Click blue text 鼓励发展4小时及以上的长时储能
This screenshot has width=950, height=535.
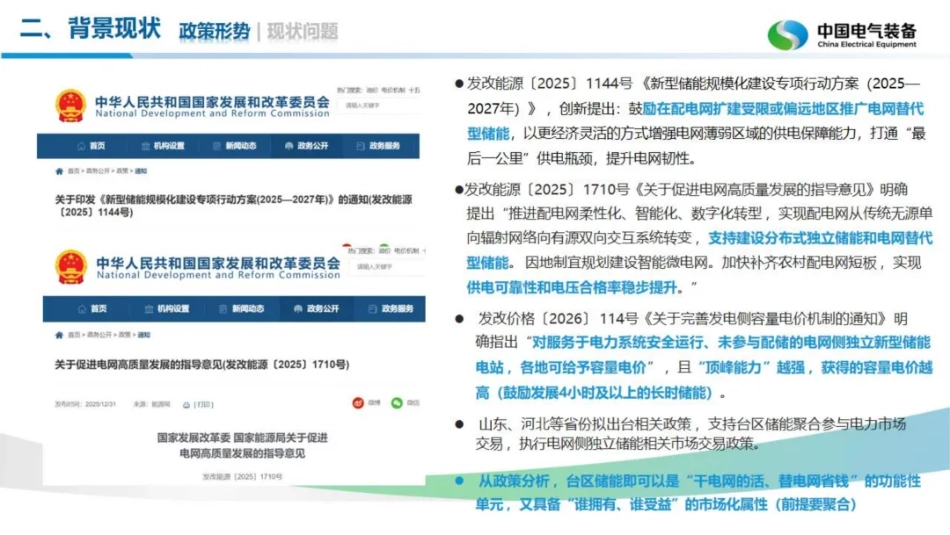(x=603, y=393)
